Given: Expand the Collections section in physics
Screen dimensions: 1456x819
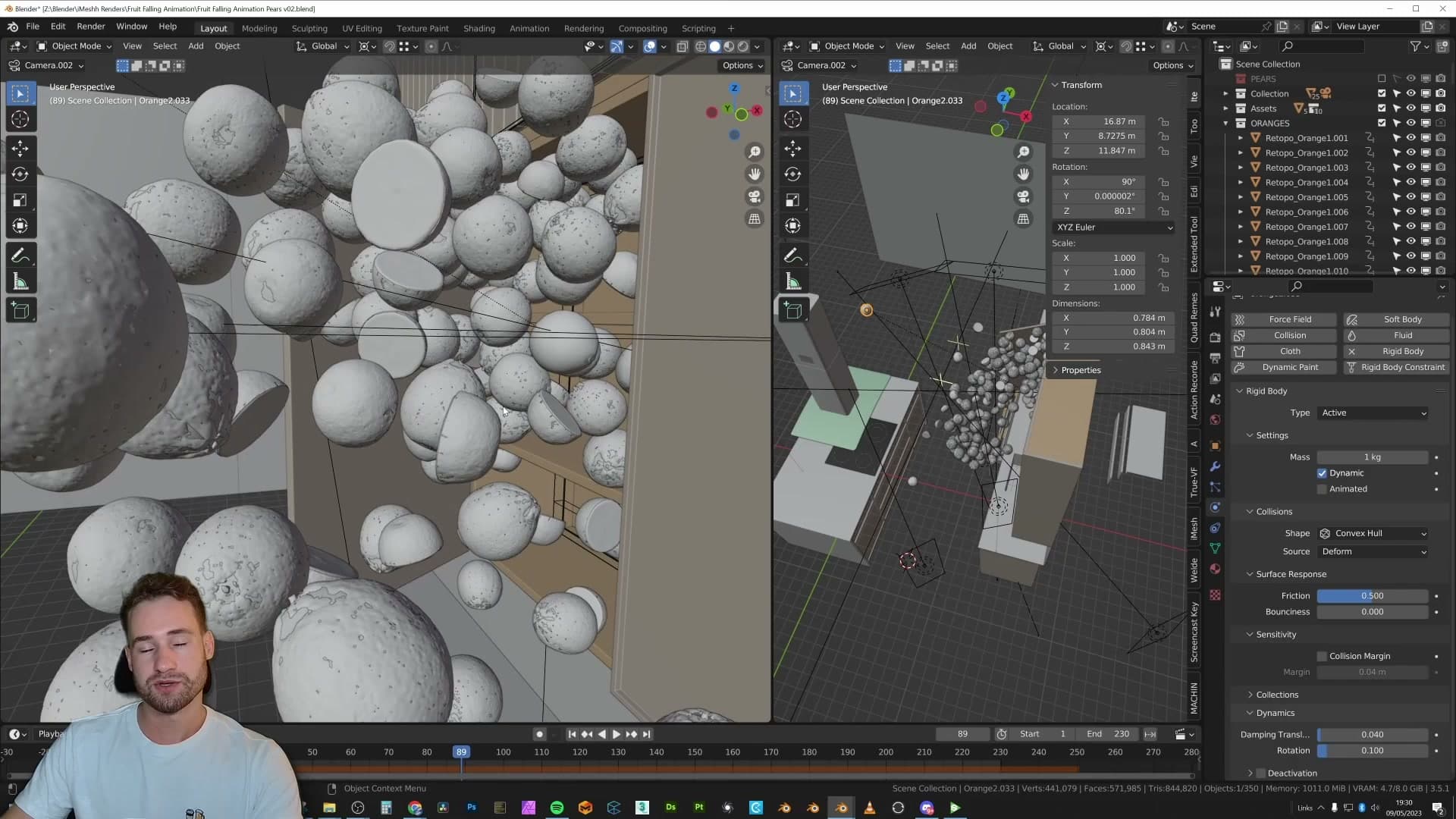Looking at the screenshot, I should tap(1277, 695).
